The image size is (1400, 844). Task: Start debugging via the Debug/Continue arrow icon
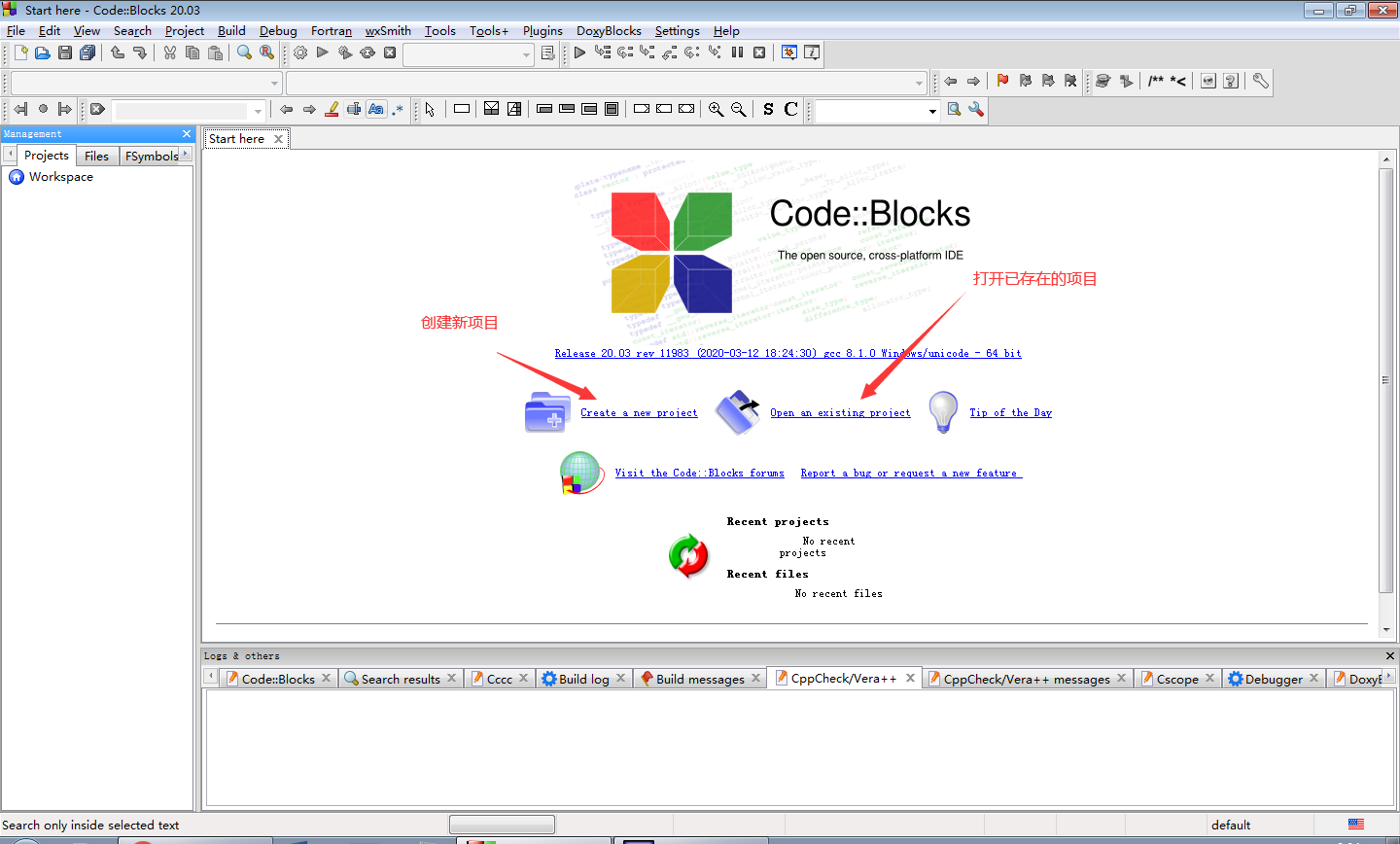(x=578, y=53)
